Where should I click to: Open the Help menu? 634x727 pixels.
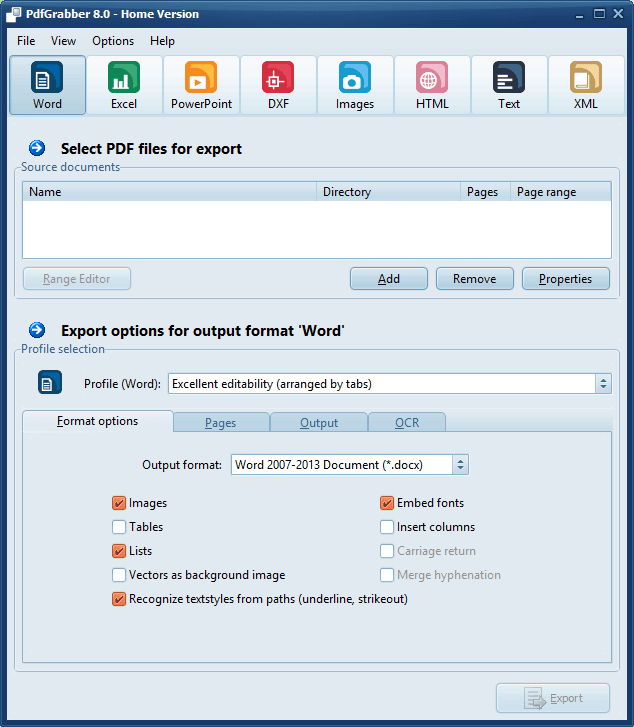[162, 41]
